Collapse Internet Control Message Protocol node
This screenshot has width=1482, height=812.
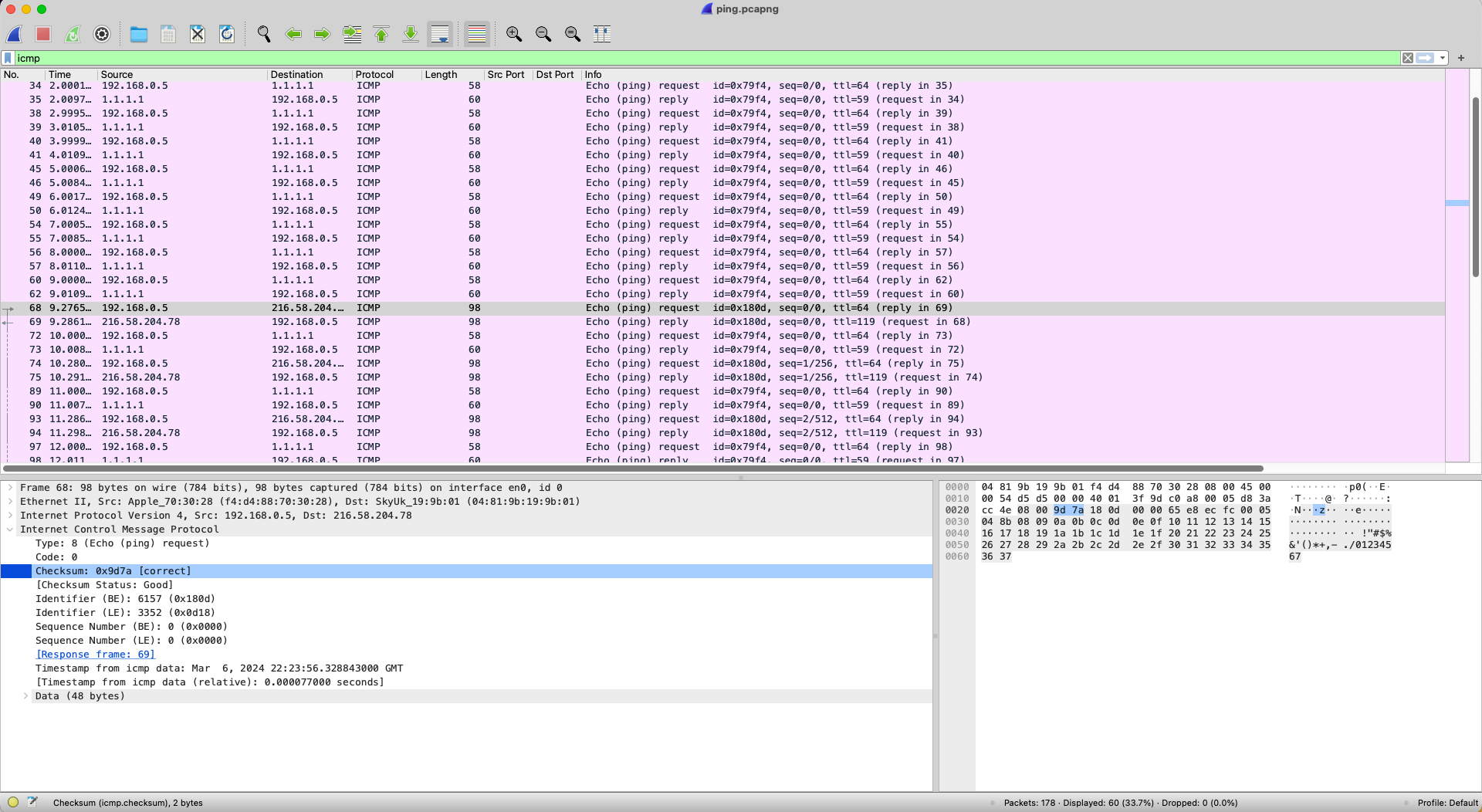coord(10,529)
